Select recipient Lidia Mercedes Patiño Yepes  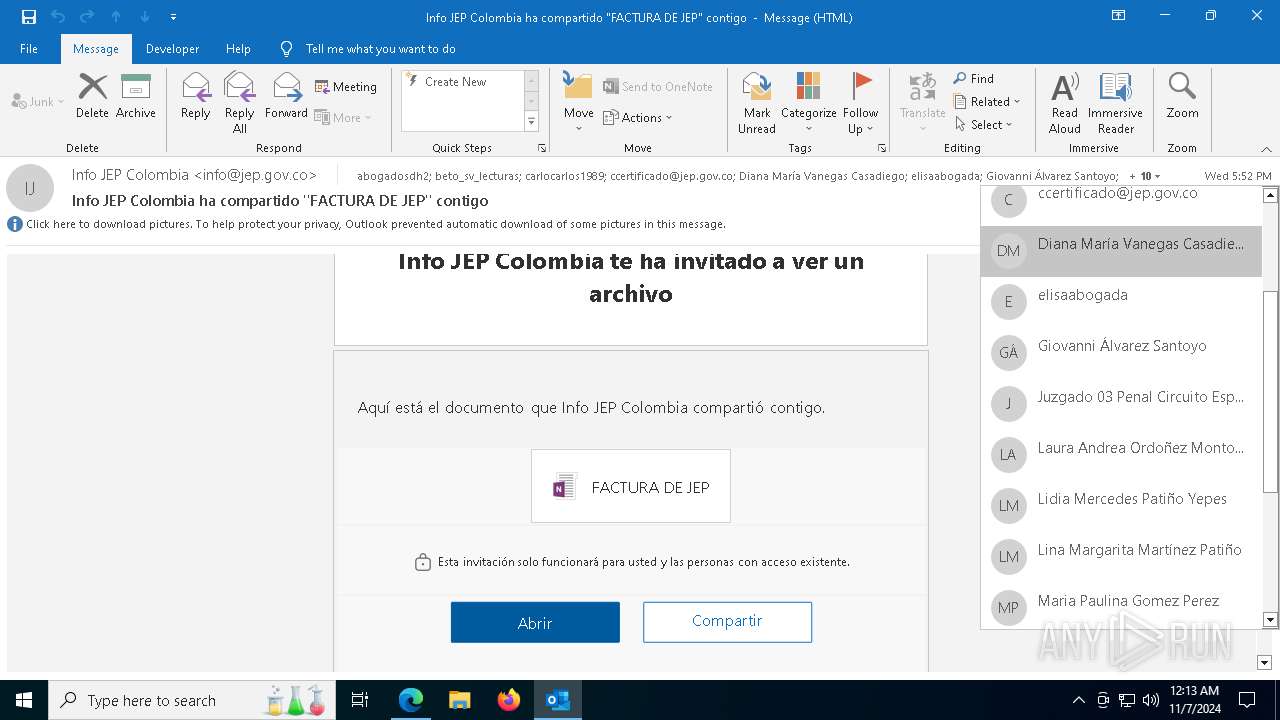coord(1121,505)
